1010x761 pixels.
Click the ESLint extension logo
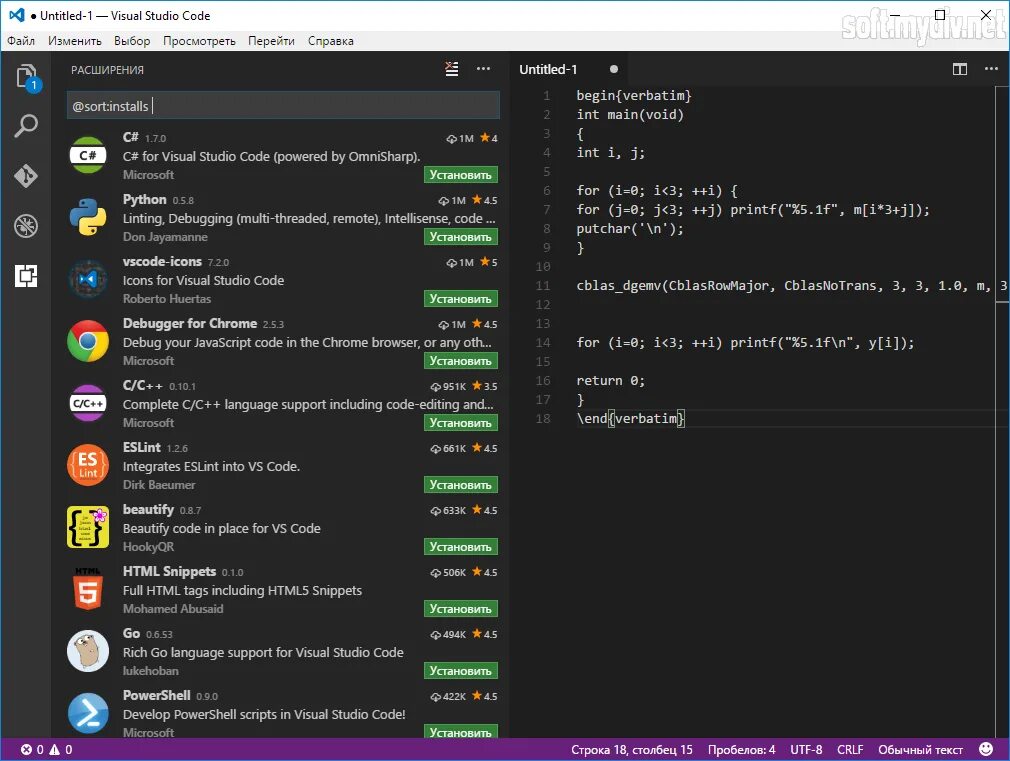[x=88, y=465]
